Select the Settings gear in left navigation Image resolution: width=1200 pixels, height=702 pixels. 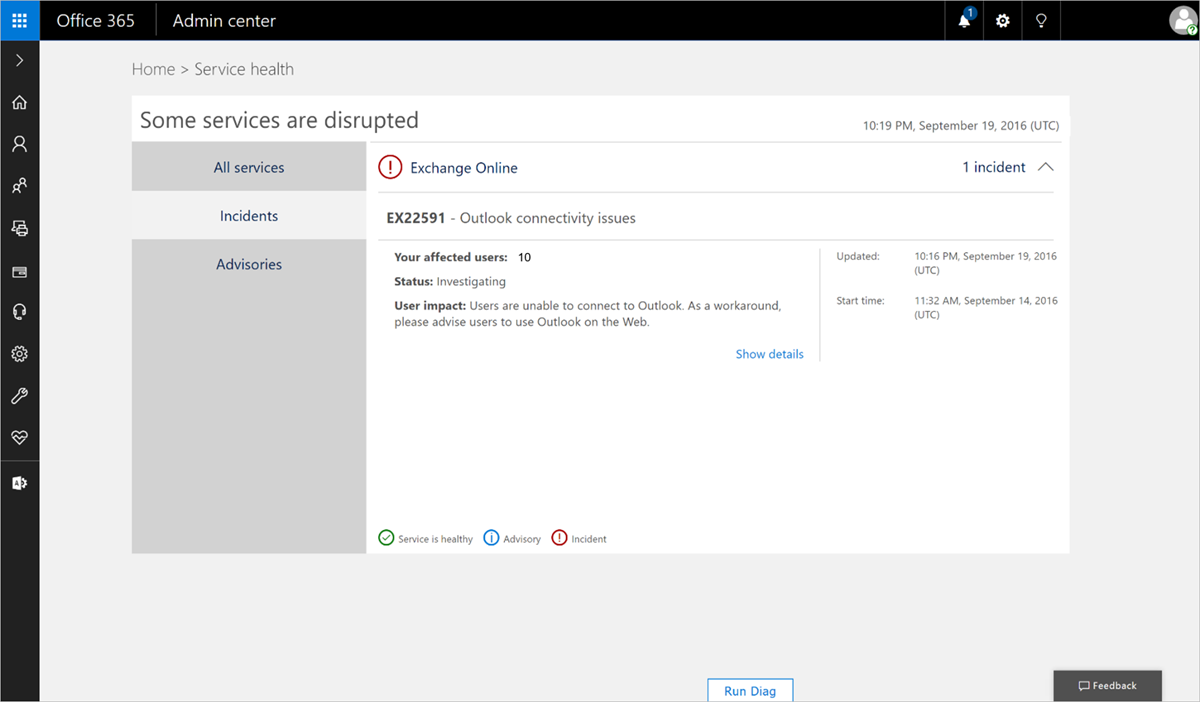[x=19, y=353]
